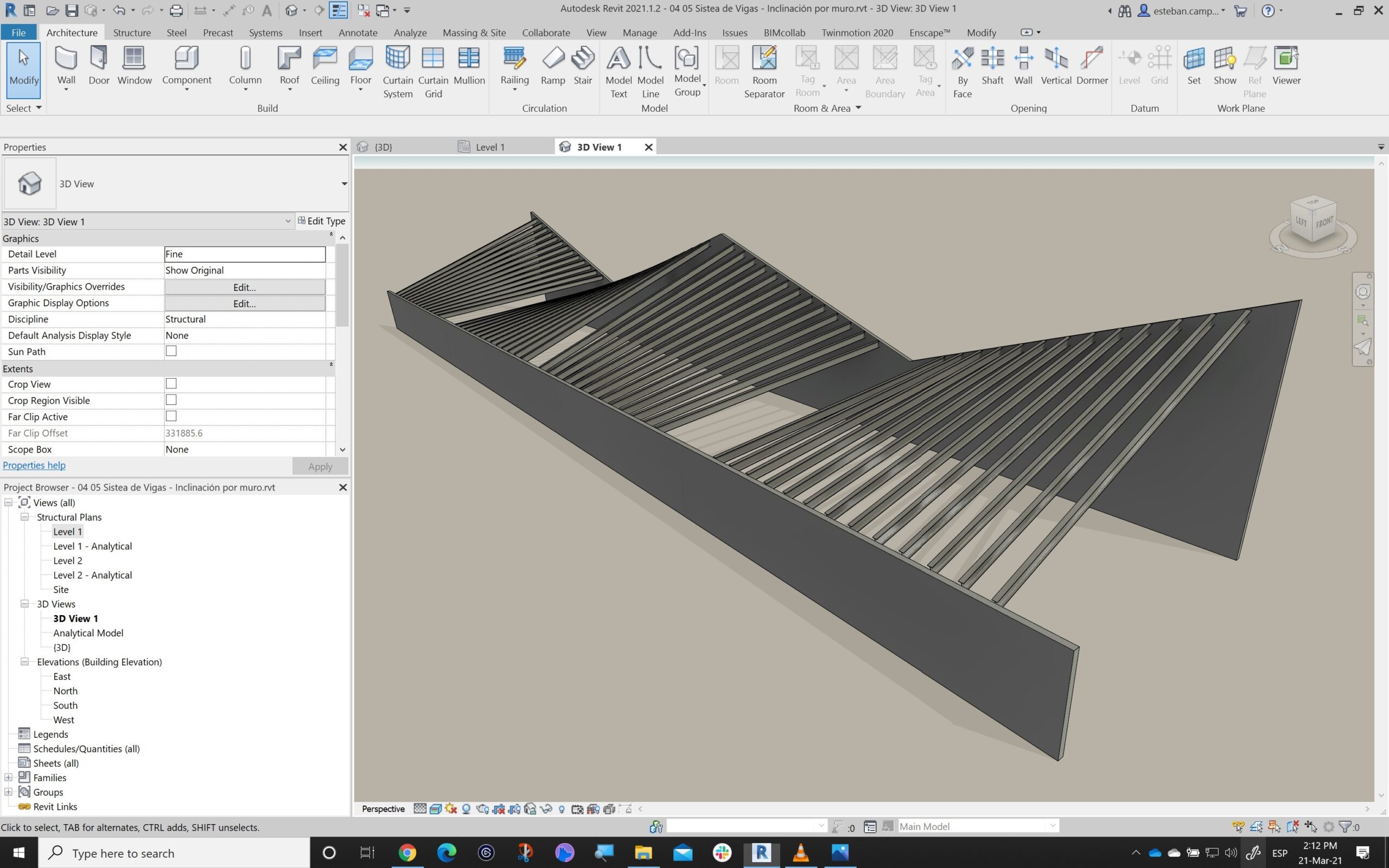Toggle the Sun Path checkbox
This screenshot has height=868, width=1389.
tap(171, 351)
